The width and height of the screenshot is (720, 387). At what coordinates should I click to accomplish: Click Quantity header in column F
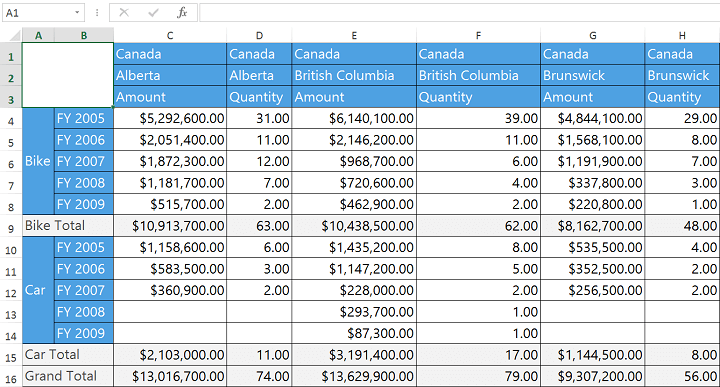pyautogui.click(x=478, y=97)
